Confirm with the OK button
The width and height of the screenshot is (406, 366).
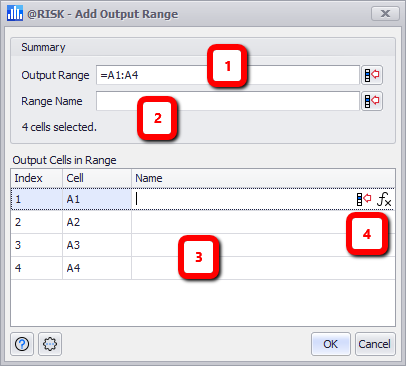pos(330,344)
